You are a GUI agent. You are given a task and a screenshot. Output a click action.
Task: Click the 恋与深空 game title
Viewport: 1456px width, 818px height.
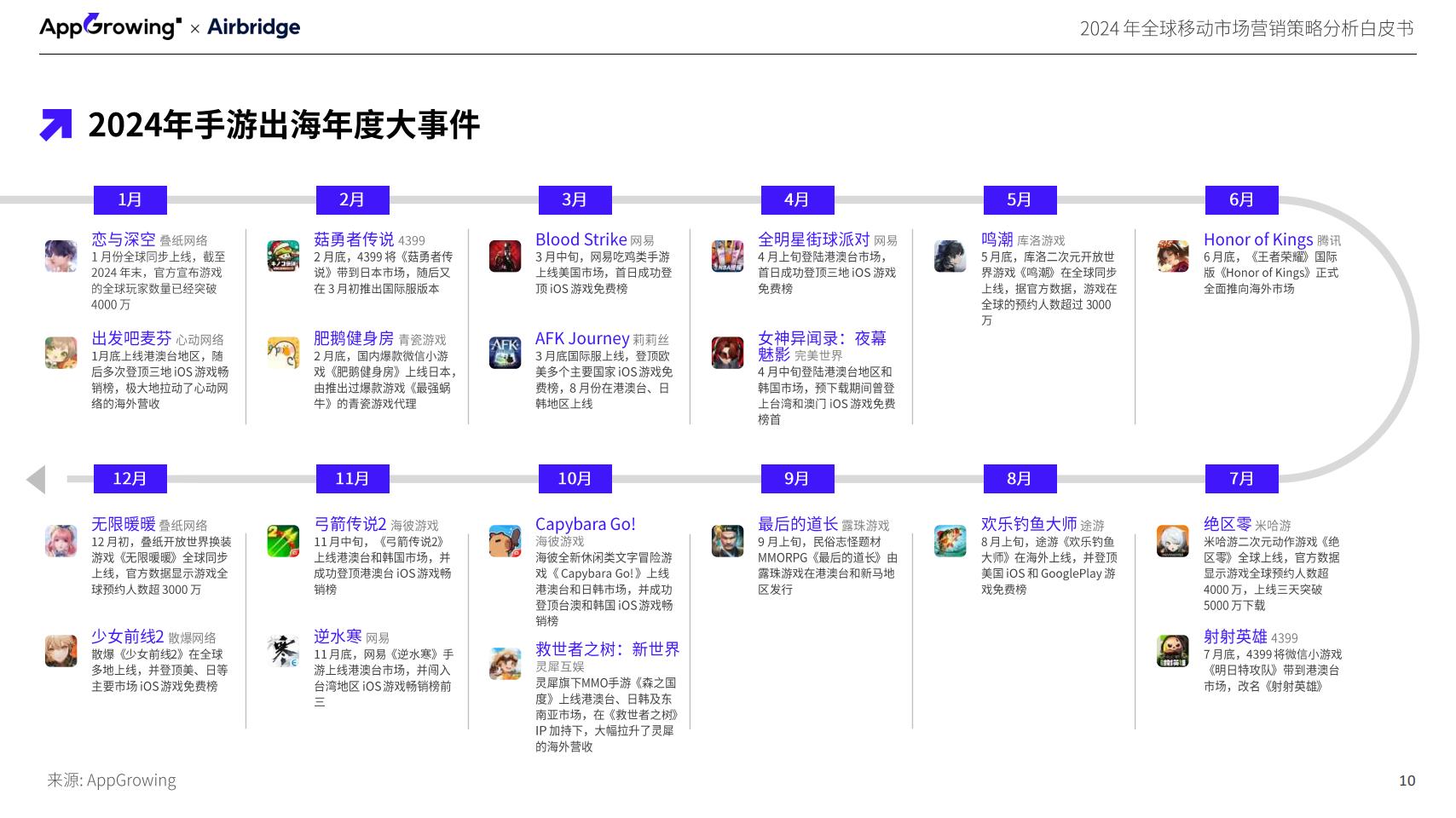click(124, 239)
